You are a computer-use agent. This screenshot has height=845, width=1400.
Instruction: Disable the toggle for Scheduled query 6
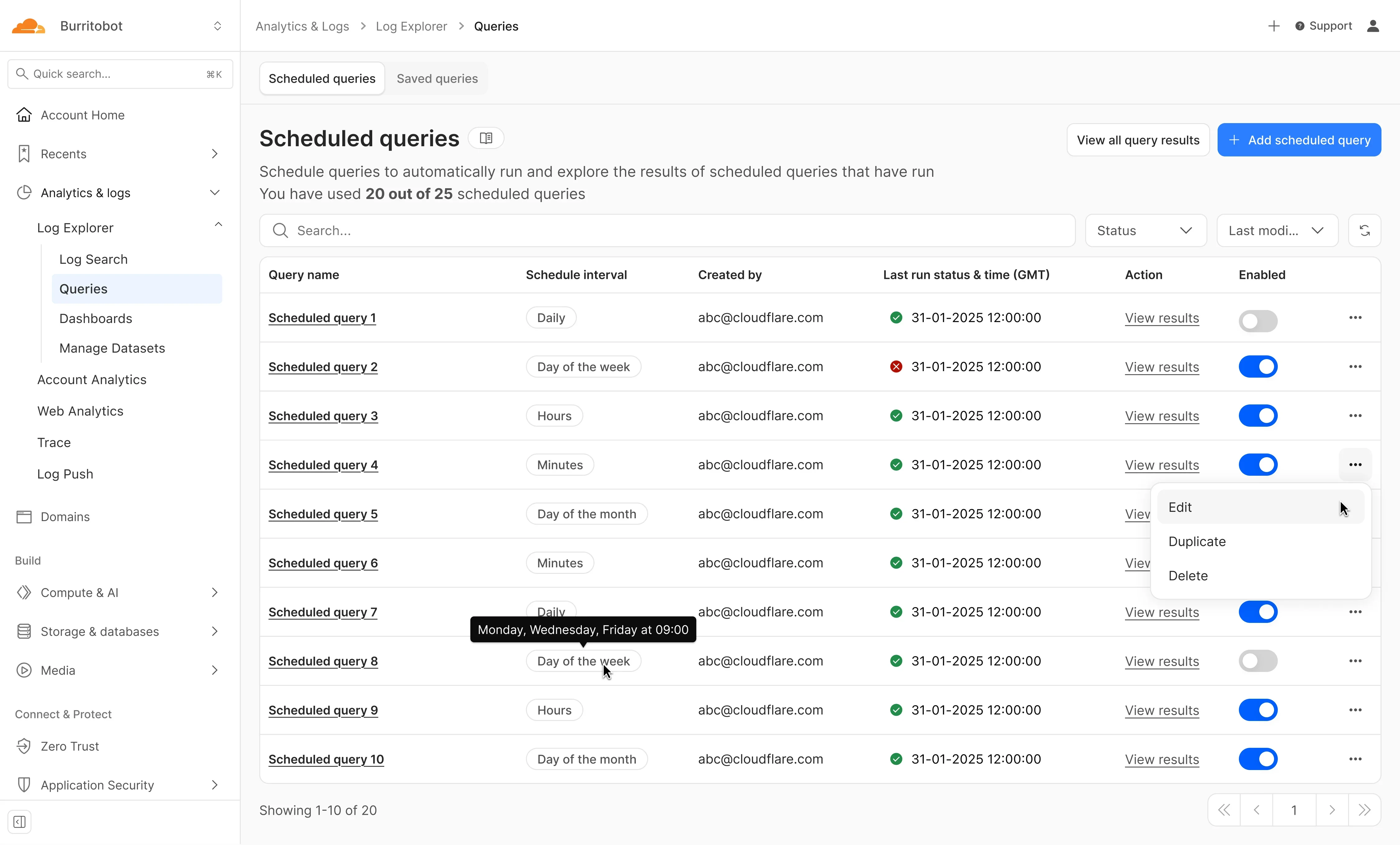click(1258, 563)
